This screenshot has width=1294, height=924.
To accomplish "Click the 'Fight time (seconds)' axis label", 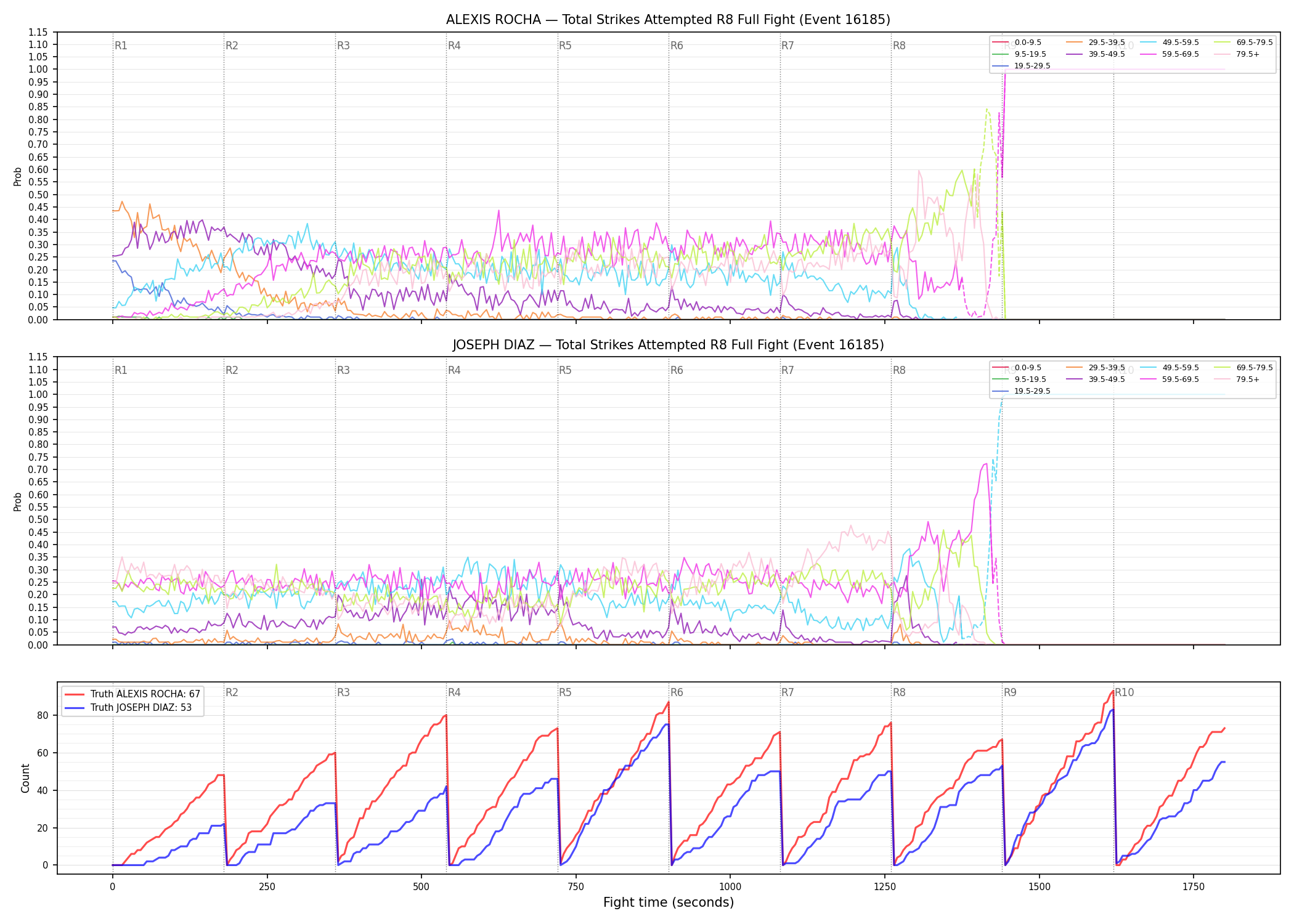I will point(669,902).
